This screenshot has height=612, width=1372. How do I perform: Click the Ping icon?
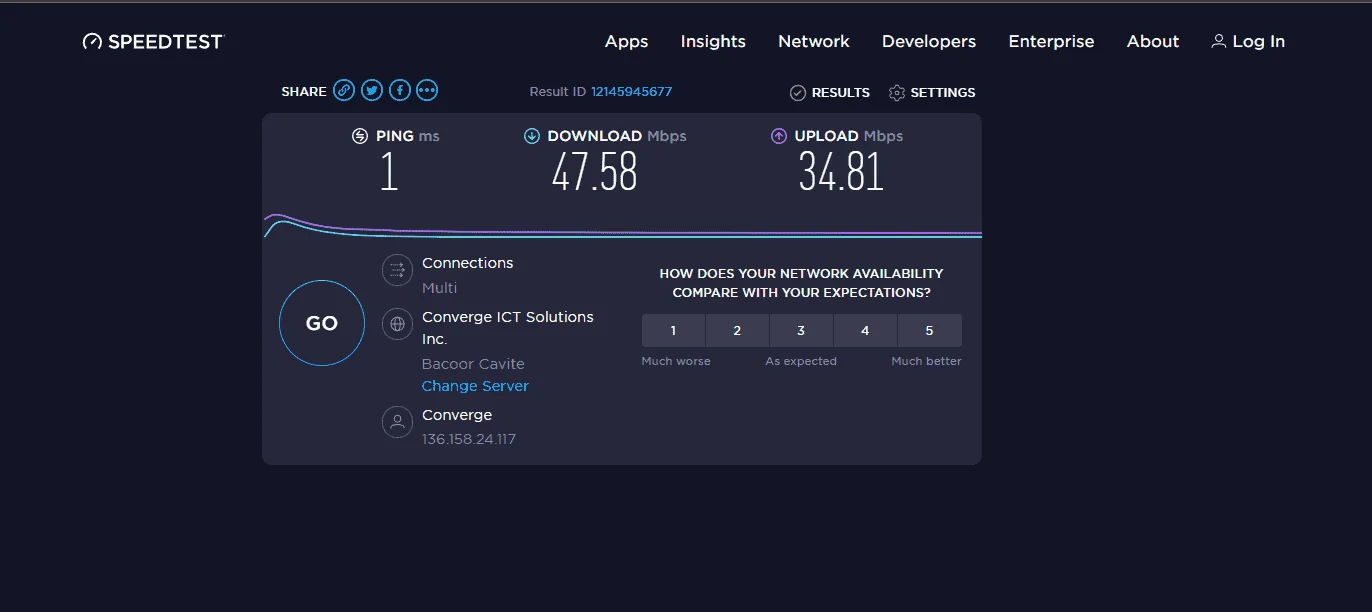360,136
